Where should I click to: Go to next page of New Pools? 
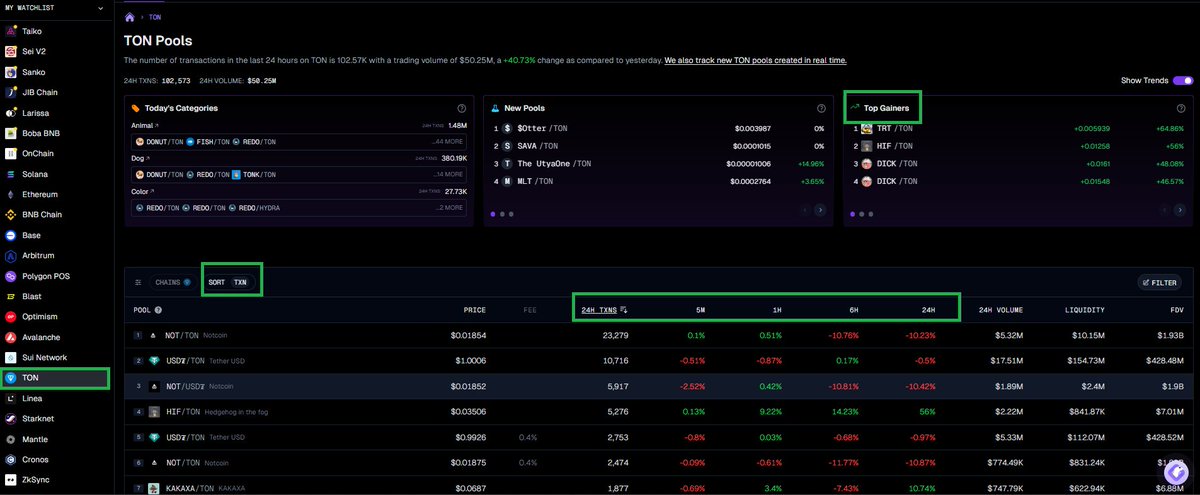coord(819,210)
